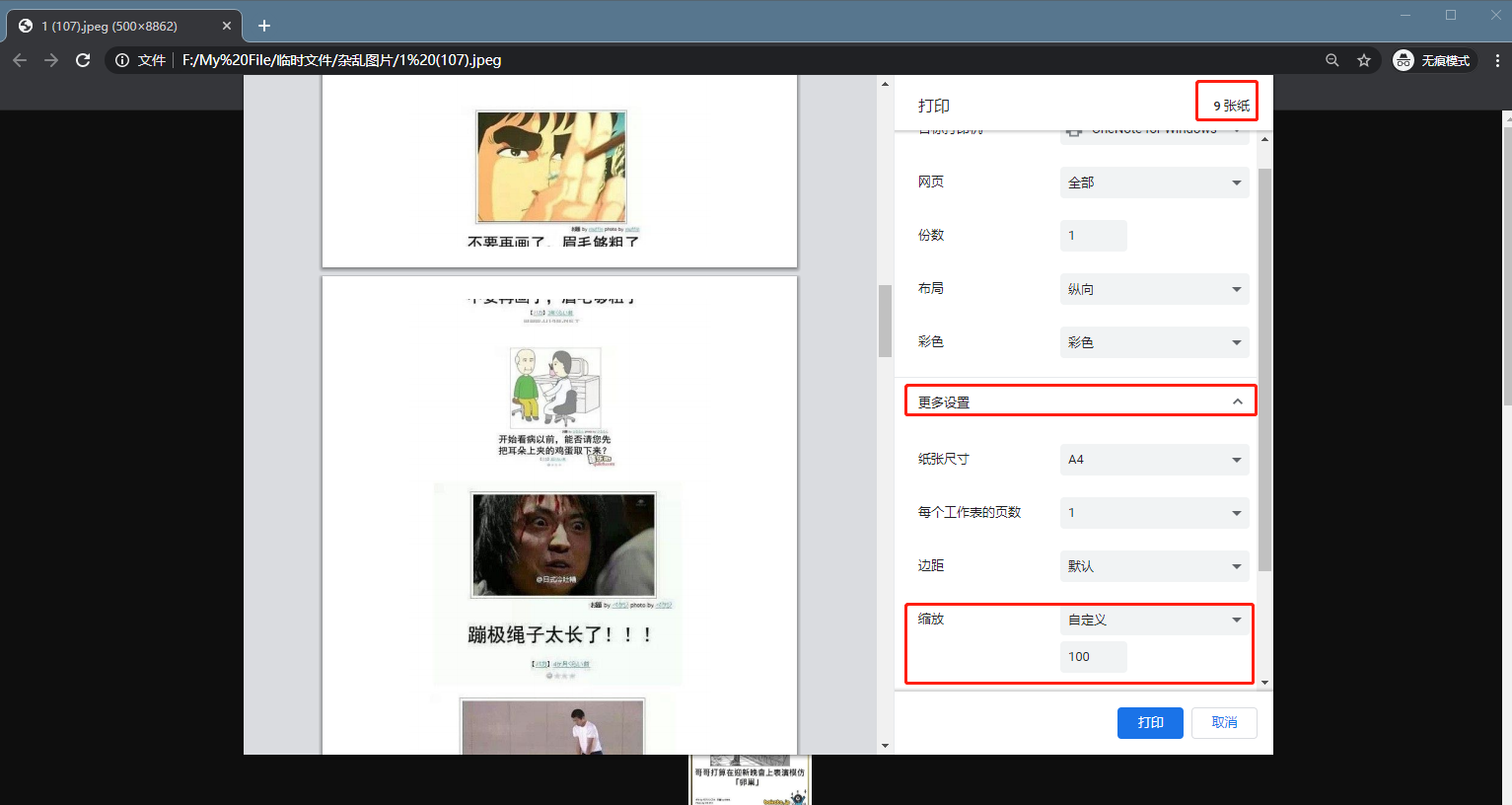1512x805 pixels.
Task: Close the 1 (107).jpeg tab
Action: [227, 26]
